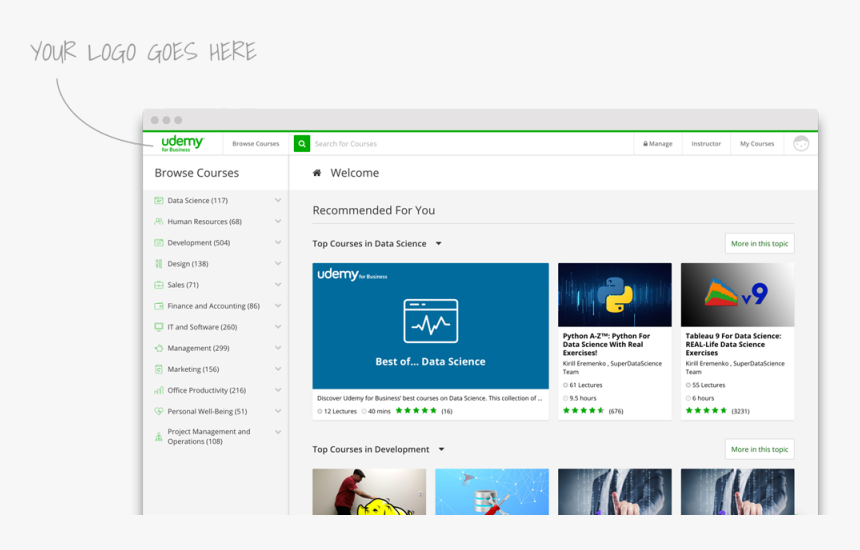Viewport: 860px width, 550px height.
Task: Open the Development (504) category
Action: point(199,243)
